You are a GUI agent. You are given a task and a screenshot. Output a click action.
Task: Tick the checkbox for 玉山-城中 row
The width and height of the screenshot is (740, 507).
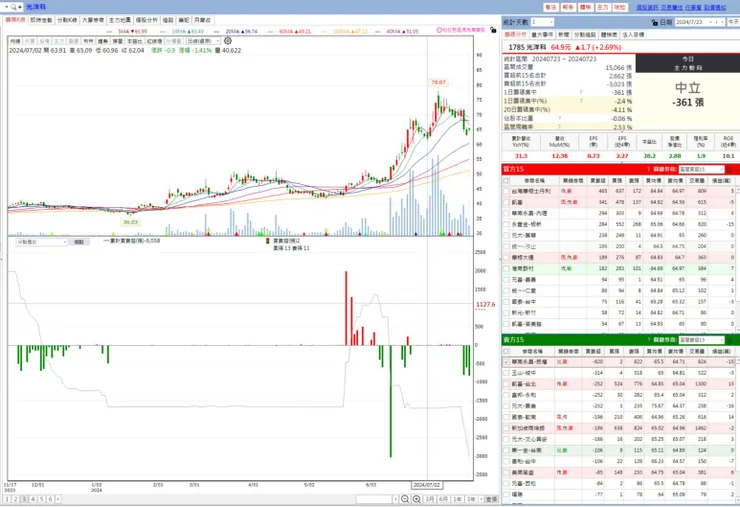[x=506, y=373]
